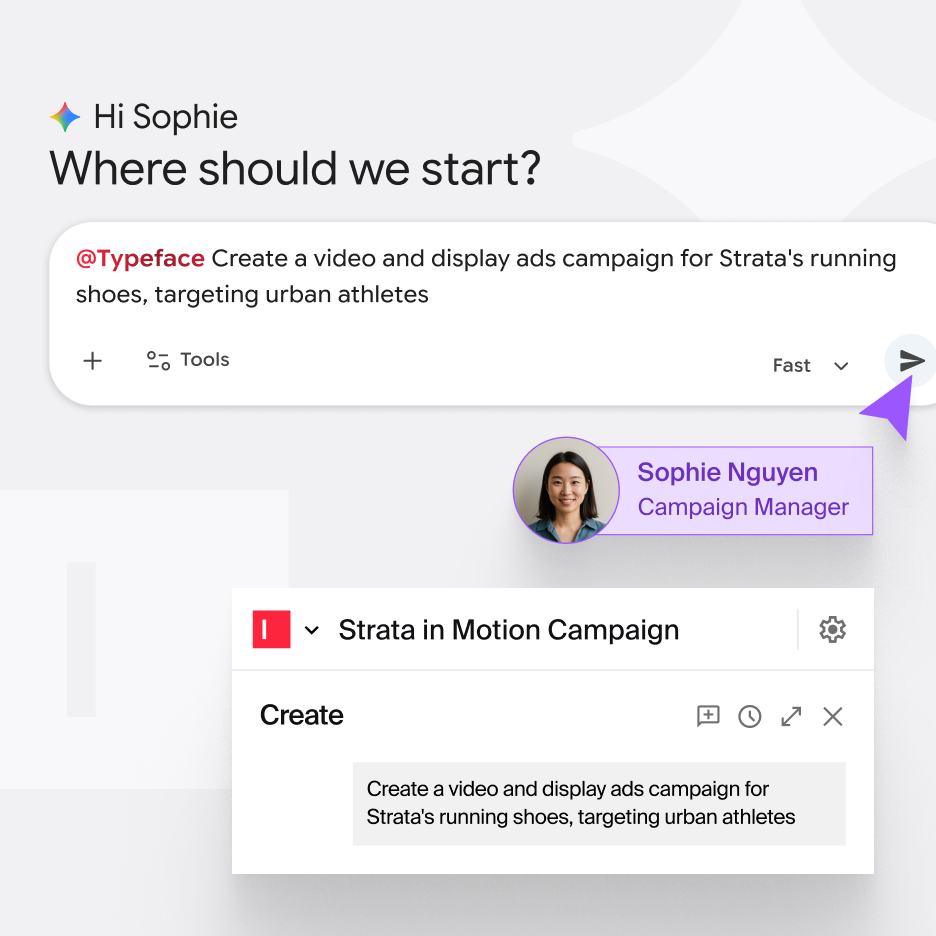Click the campaign prompt message bubble
Screen dimensions: 936x936
599,803
